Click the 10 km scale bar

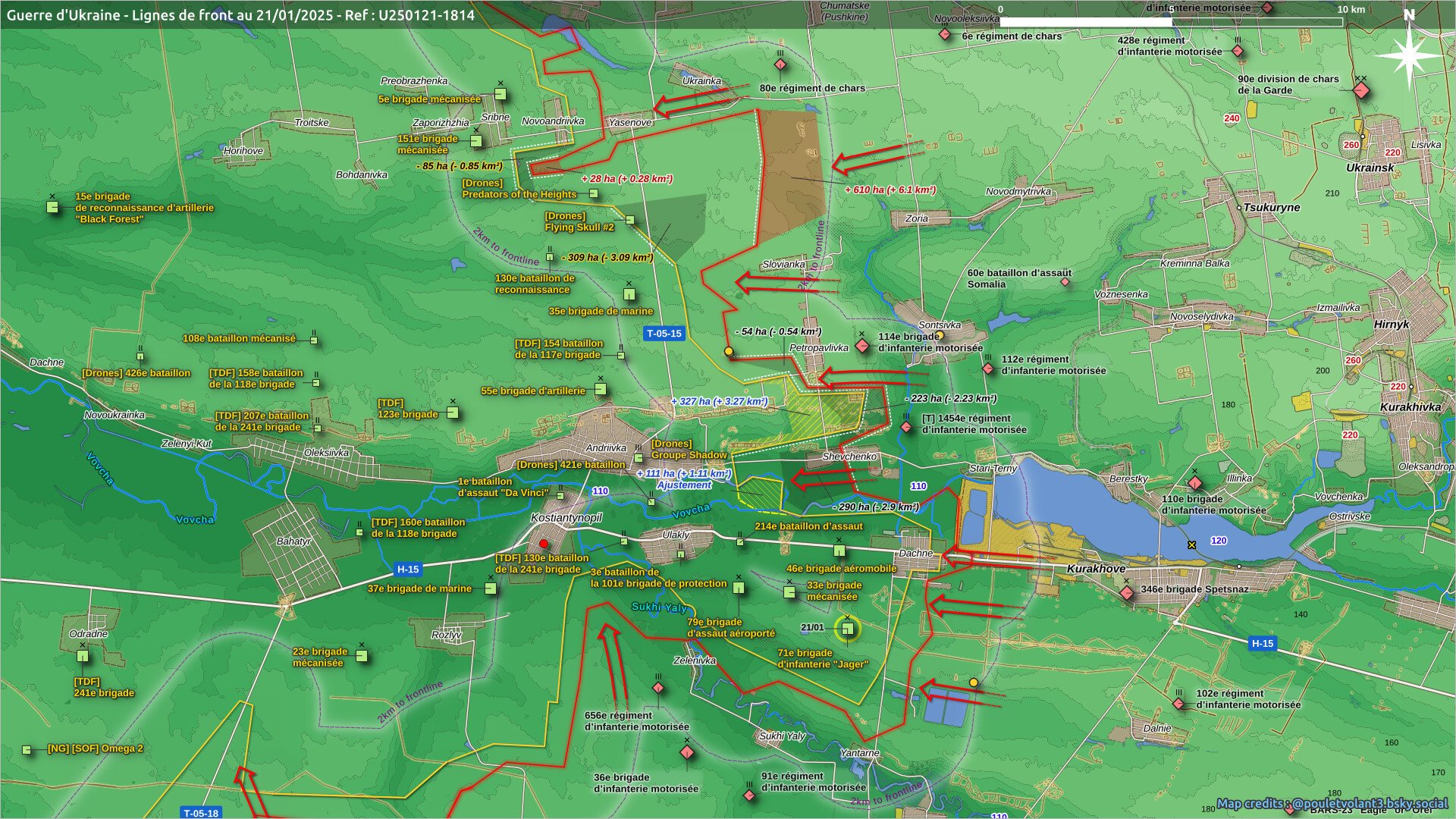[x=1171, y=22]
